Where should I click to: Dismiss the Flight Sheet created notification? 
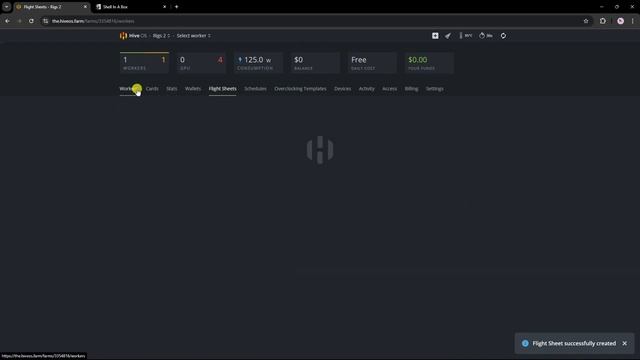click(x=624, y=344)
